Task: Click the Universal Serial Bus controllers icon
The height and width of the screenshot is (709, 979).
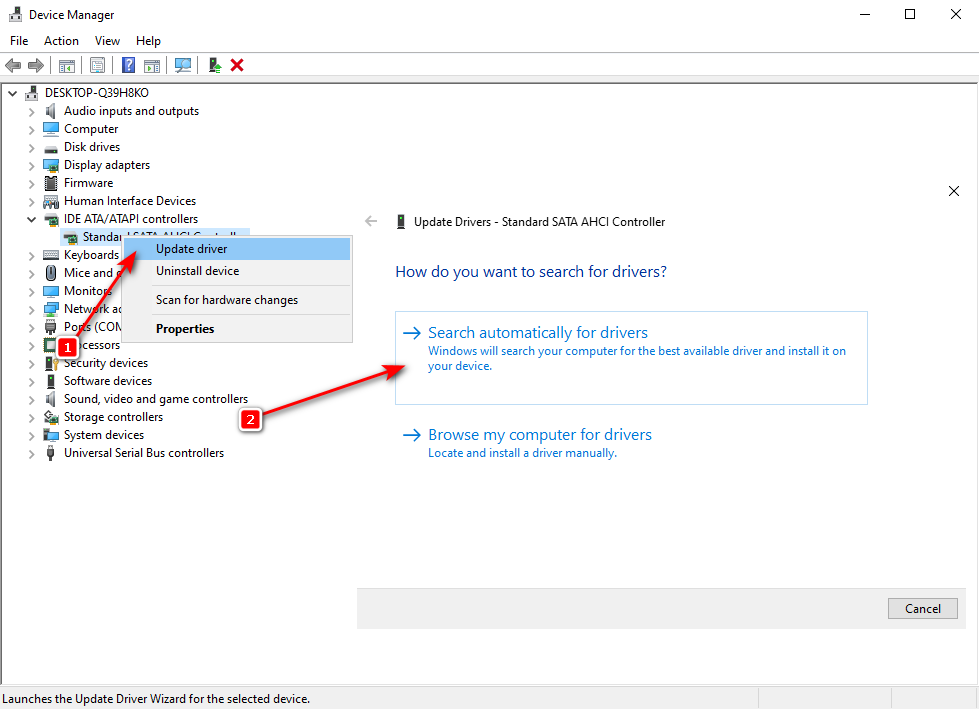Action: 51,453
